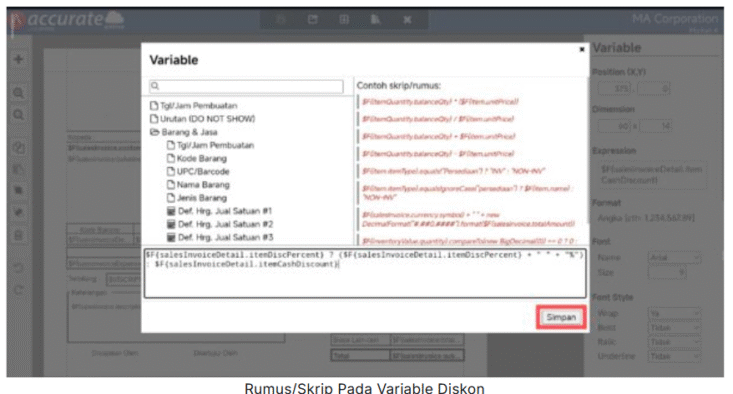Click the plus add icon in left sidebar
This screenshot has width=733, height=394.
coord(18,59)
